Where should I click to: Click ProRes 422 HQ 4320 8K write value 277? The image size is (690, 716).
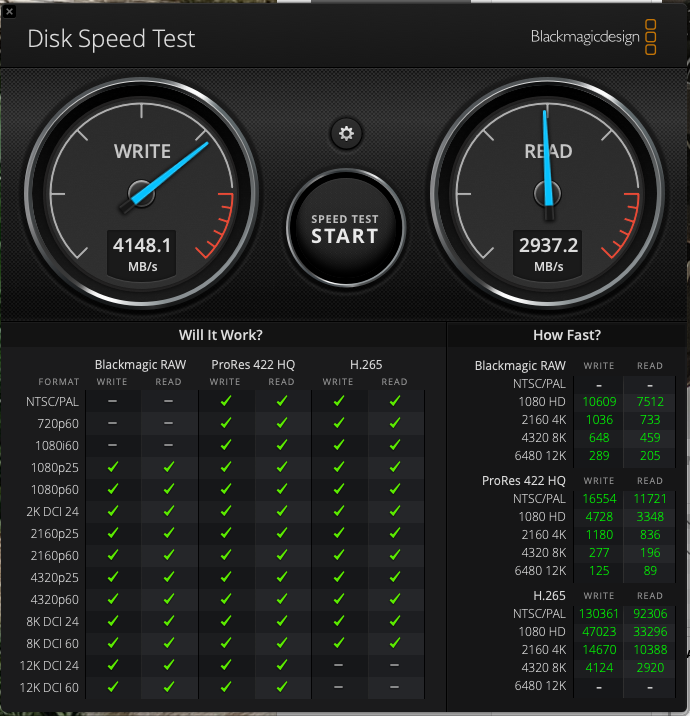tap(599, 553)
